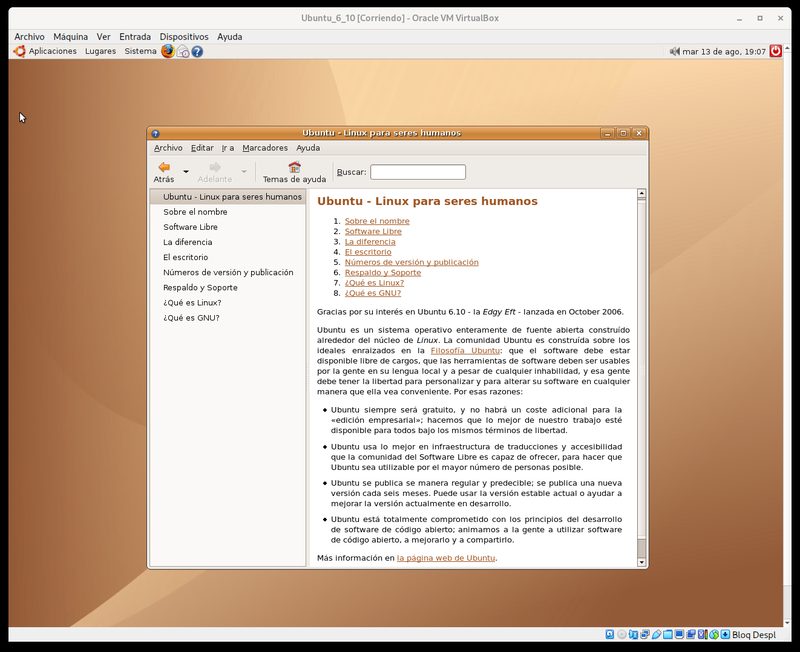Click the content scrollbar down arrow
800x652 pixels.
click(641, 562)
